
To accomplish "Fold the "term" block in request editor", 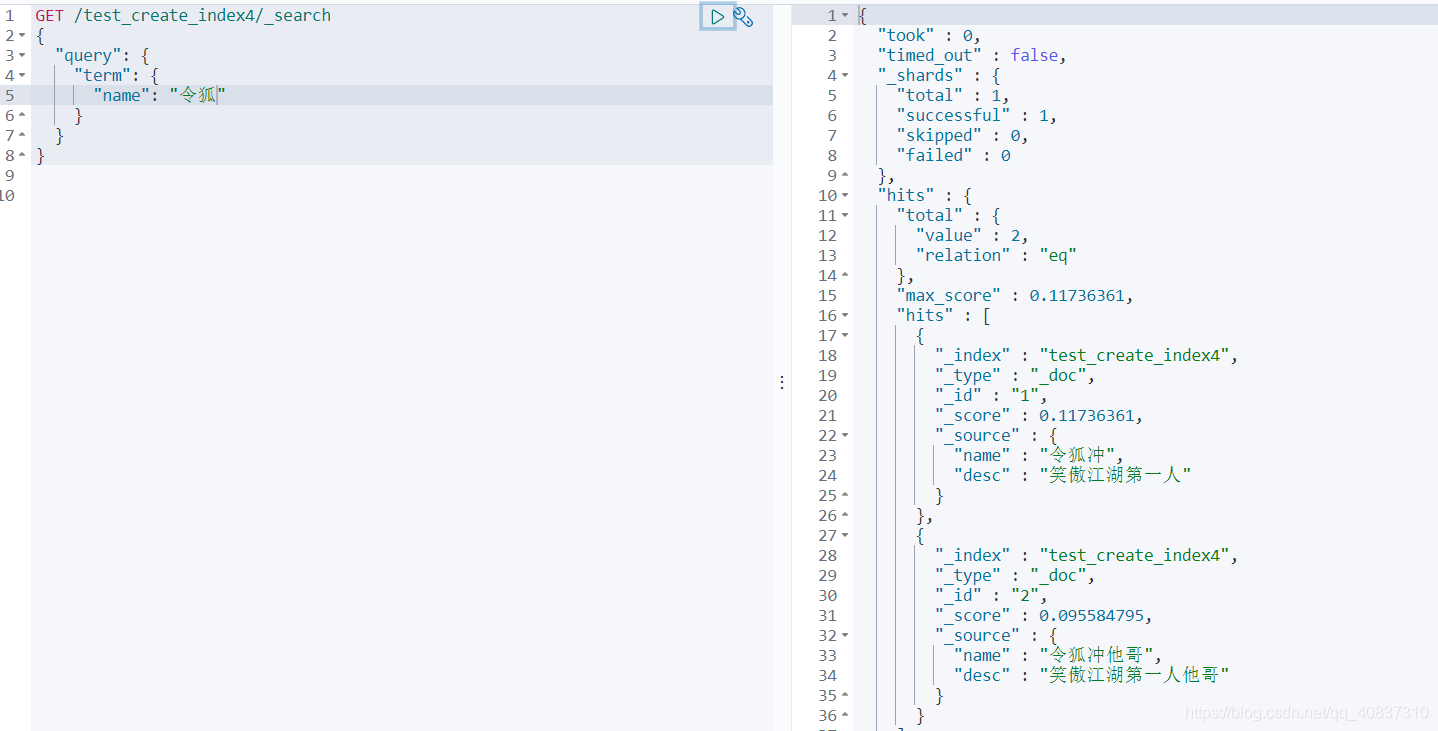I will (x=22, y=76).
